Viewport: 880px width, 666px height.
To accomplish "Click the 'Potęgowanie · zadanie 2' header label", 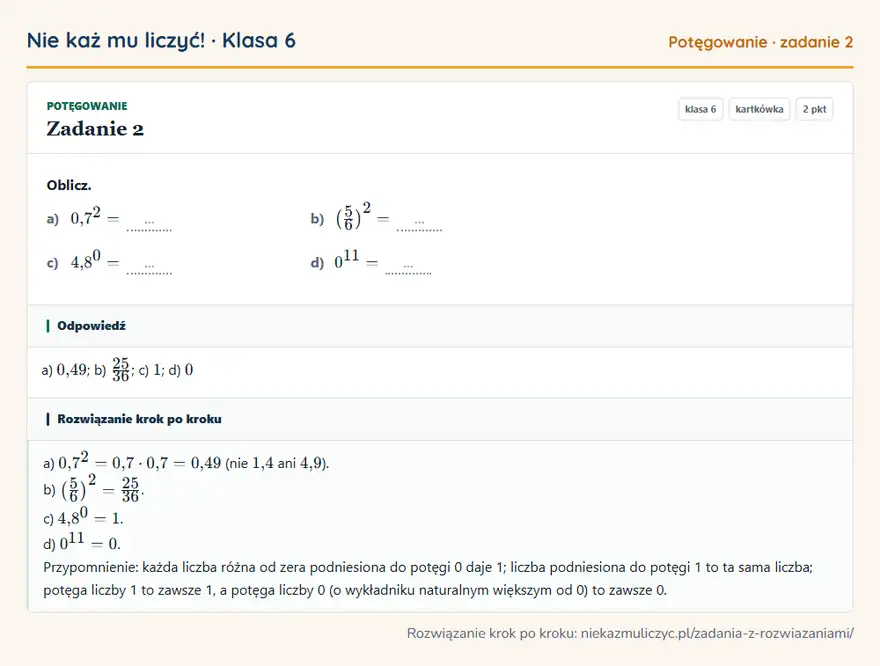I will pos(760,42).
